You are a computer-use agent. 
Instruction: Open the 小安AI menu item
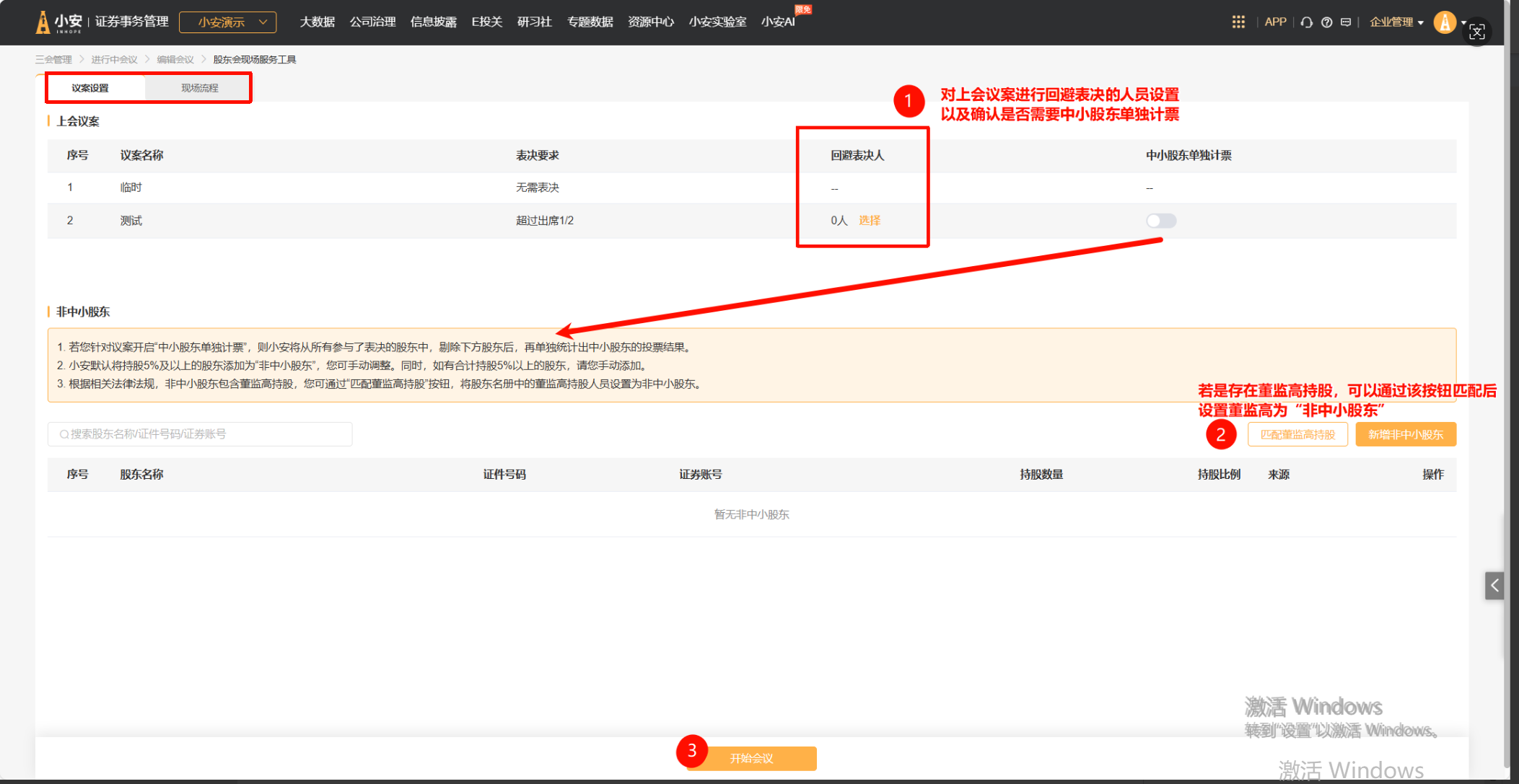(x=778, y=22)
